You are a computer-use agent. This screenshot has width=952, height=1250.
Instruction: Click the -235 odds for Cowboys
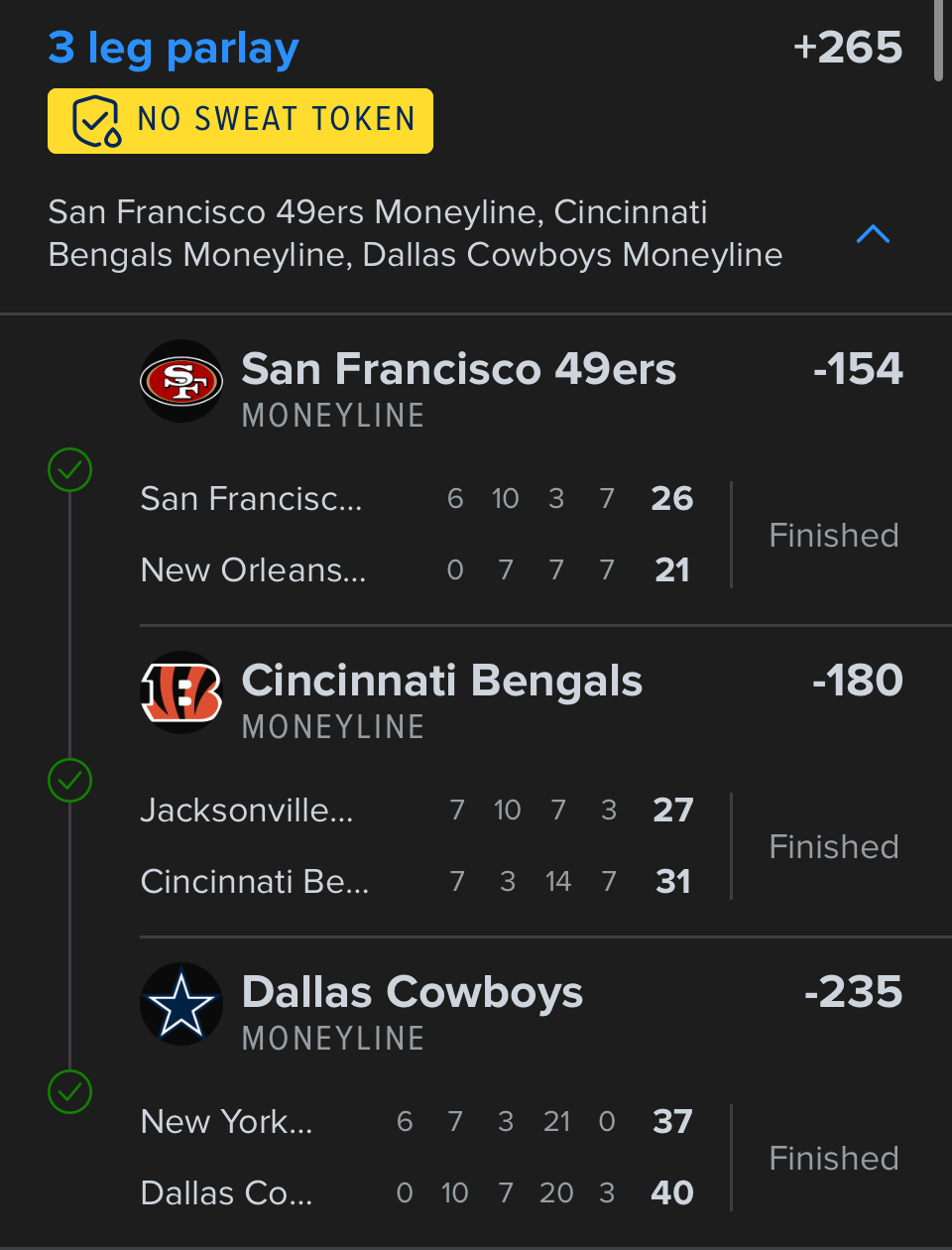854,992
